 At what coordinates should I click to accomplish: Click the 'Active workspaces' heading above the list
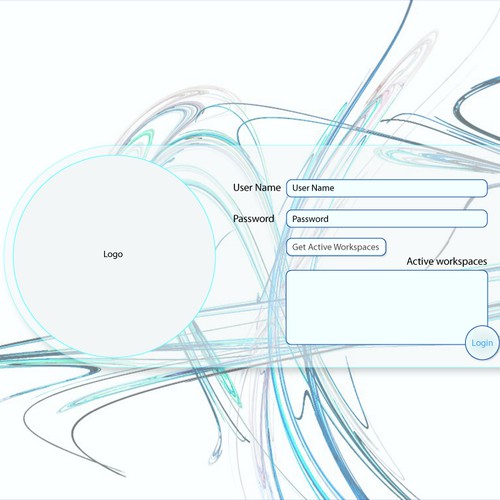447,261
